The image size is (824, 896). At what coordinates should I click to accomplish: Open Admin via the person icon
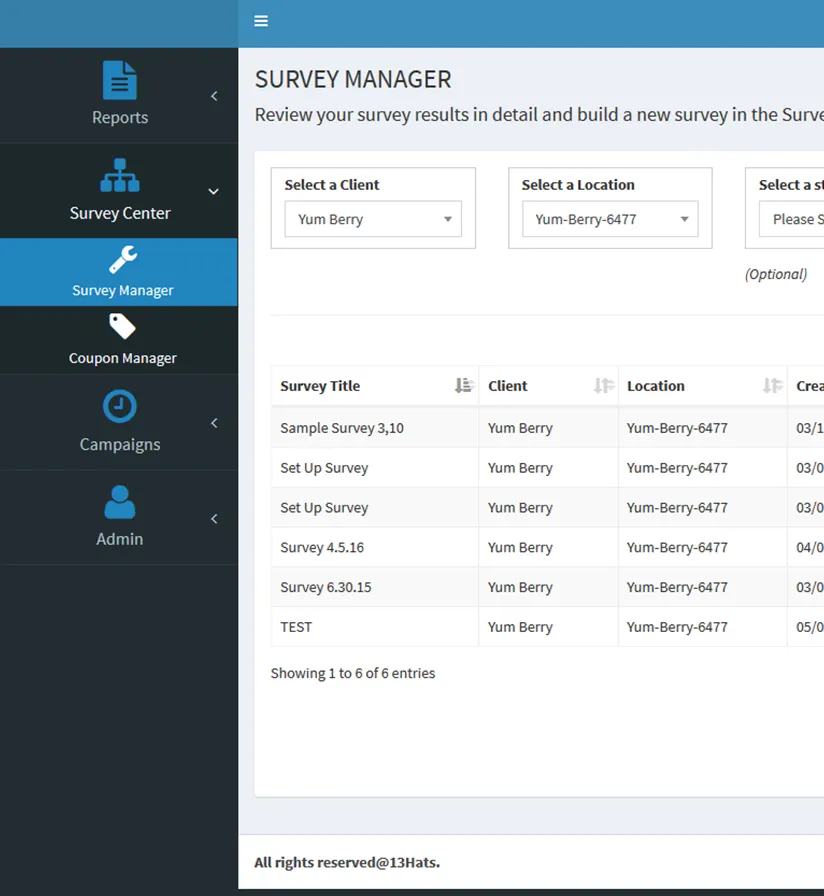click(x=120, y=501)
